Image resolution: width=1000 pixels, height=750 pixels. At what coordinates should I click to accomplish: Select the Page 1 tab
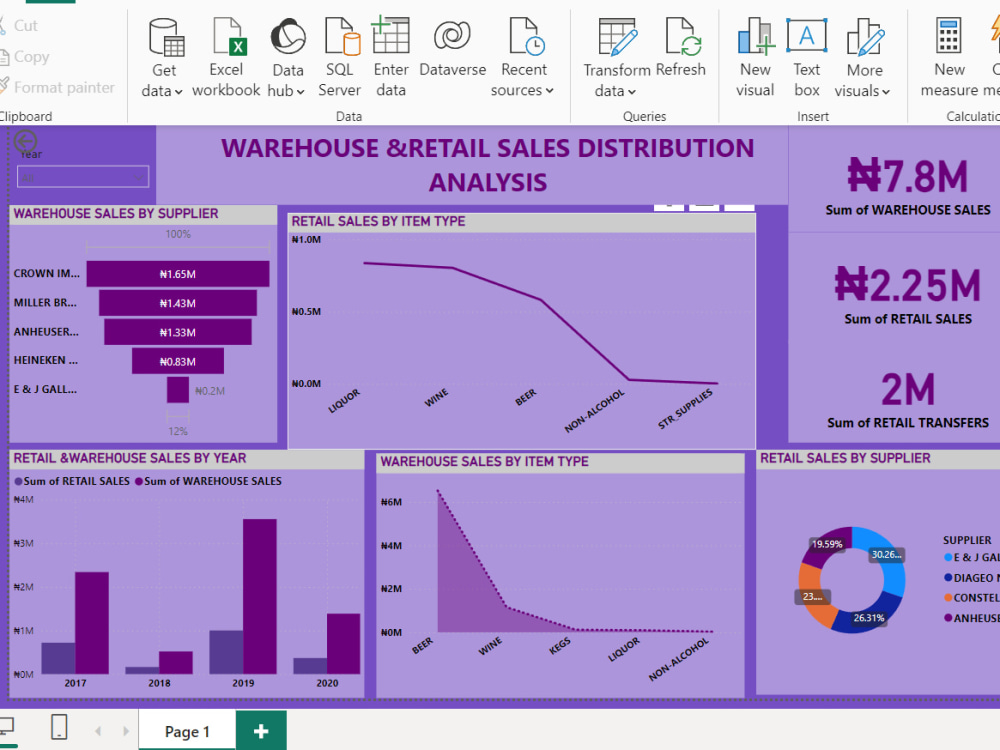186,731
